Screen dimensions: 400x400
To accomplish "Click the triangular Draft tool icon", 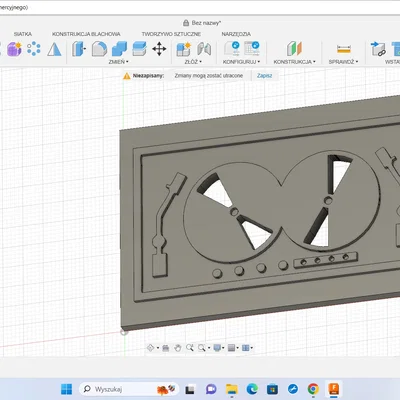I will tap(54, 49).
